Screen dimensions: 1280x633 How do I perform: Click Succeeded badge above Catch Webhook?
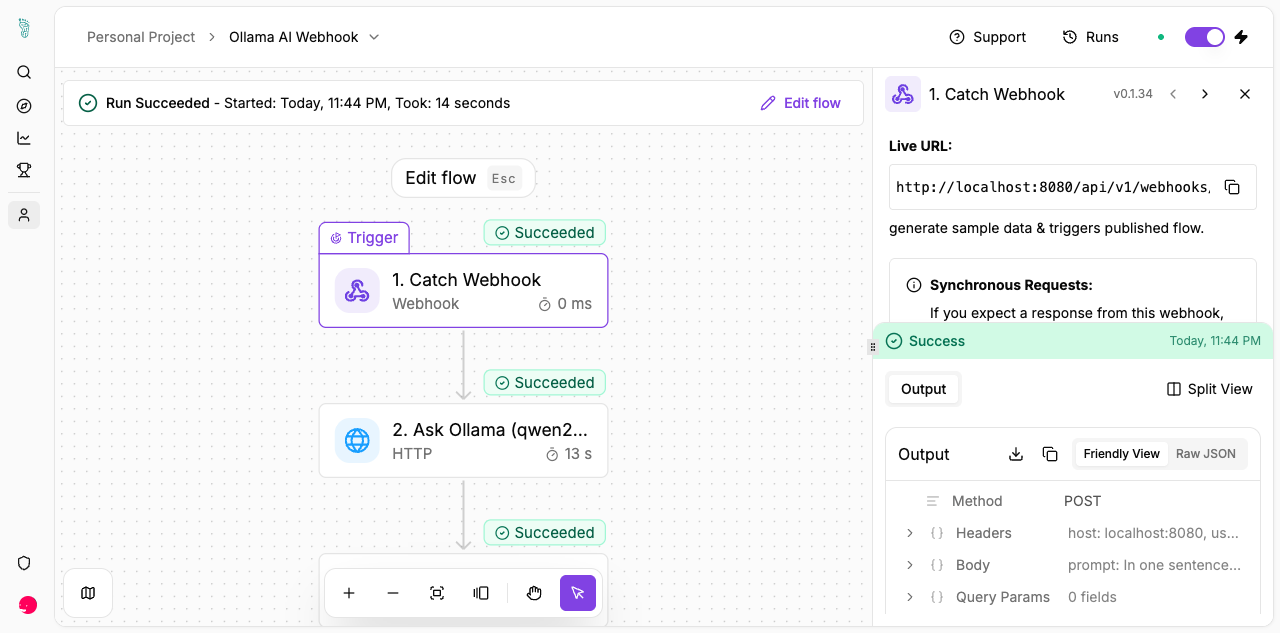tap(545, 233)
